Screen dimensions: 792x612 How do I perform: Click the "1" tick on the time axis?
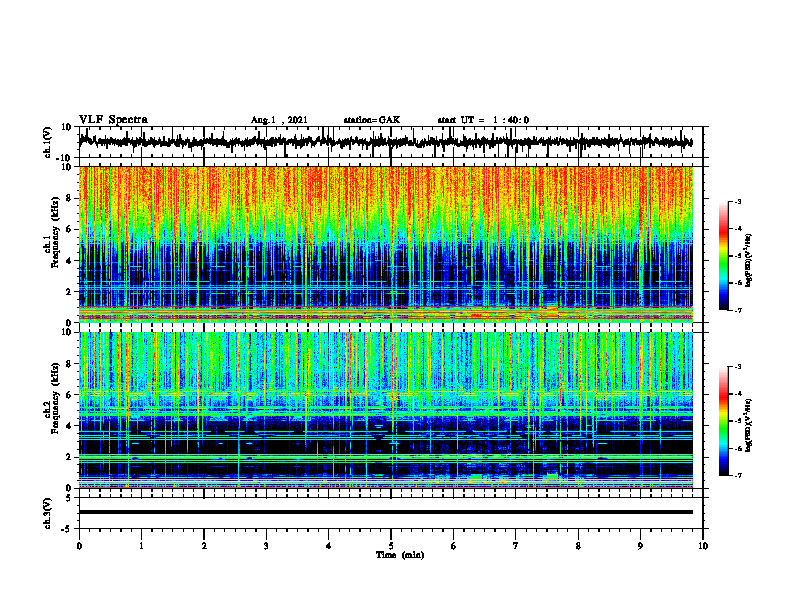tap(141, 546)
